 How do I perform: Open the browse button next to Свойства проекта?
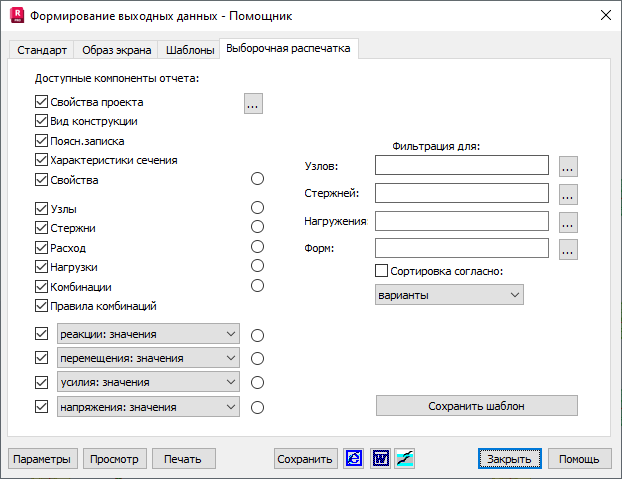coord(253,102)
